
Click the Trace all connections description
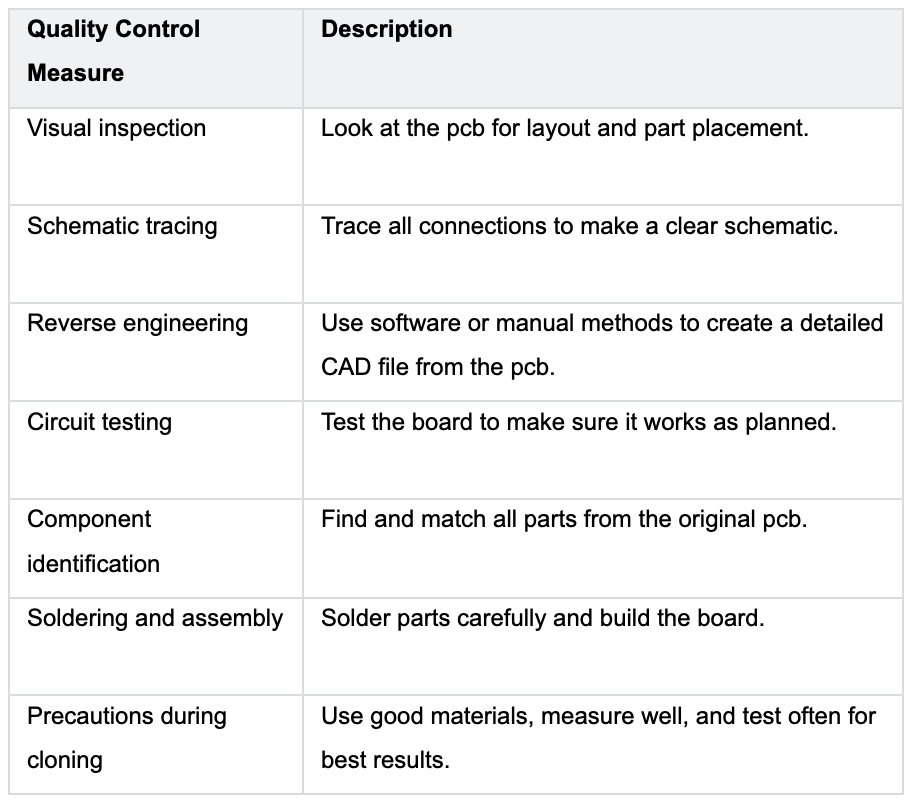[579, 226]
